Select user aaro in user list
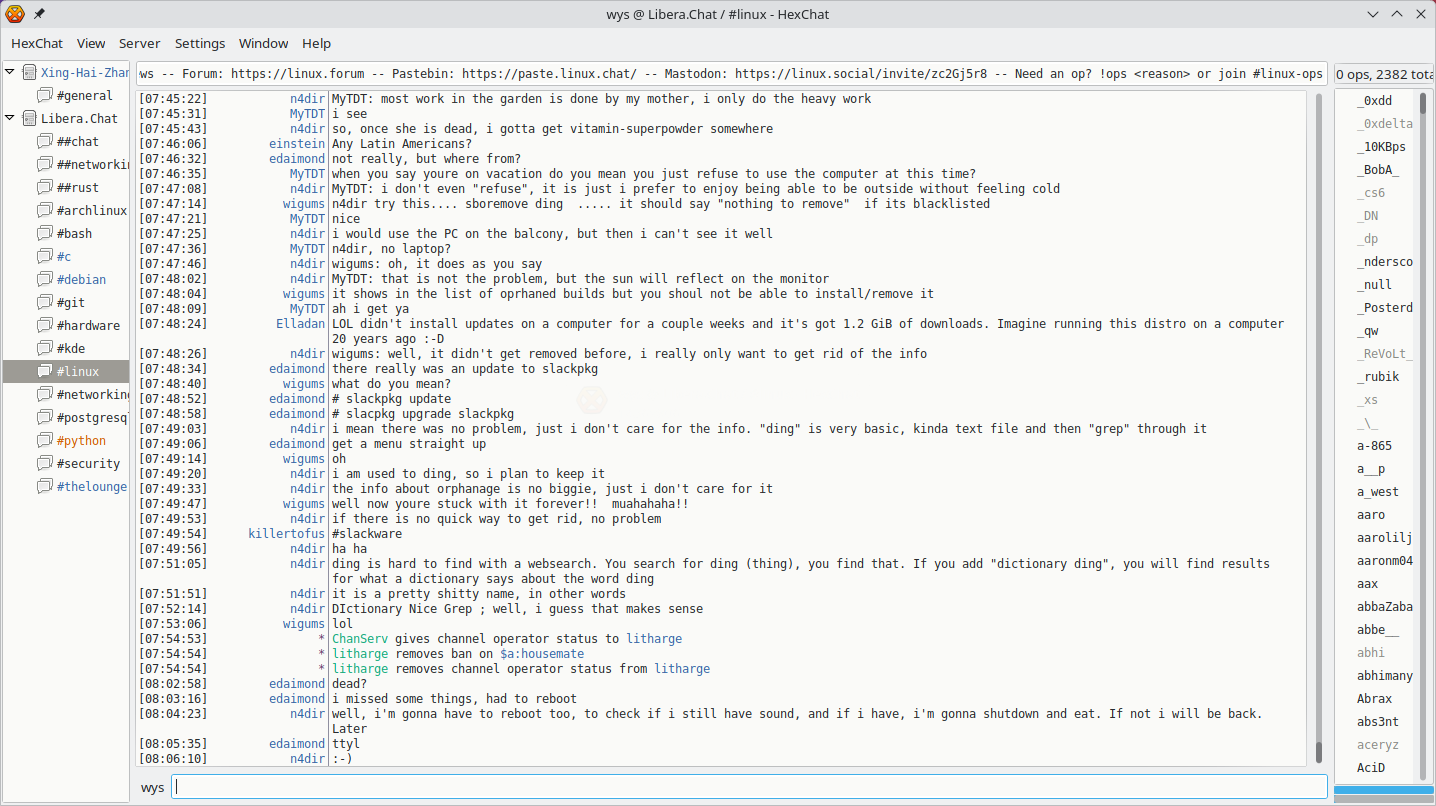 [1371, 515]
